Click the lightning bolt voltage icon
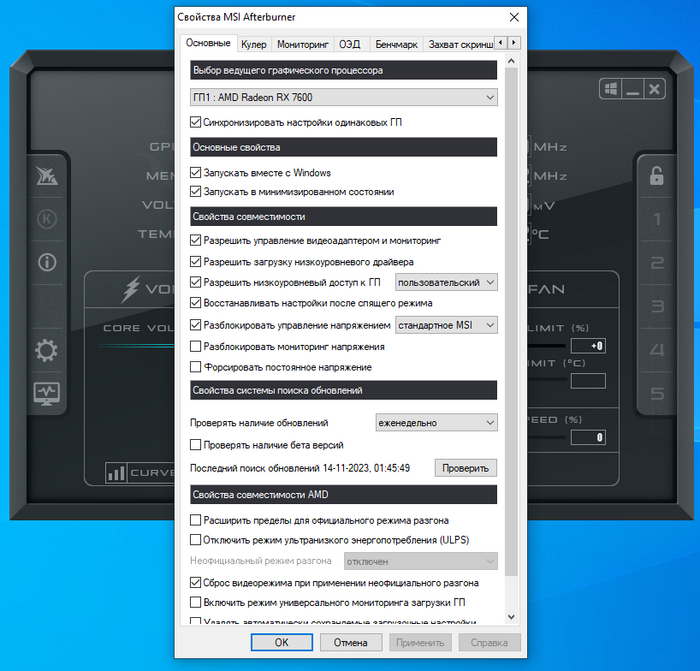Viewport: 700px width, 671px height. [x=131, y=289]
